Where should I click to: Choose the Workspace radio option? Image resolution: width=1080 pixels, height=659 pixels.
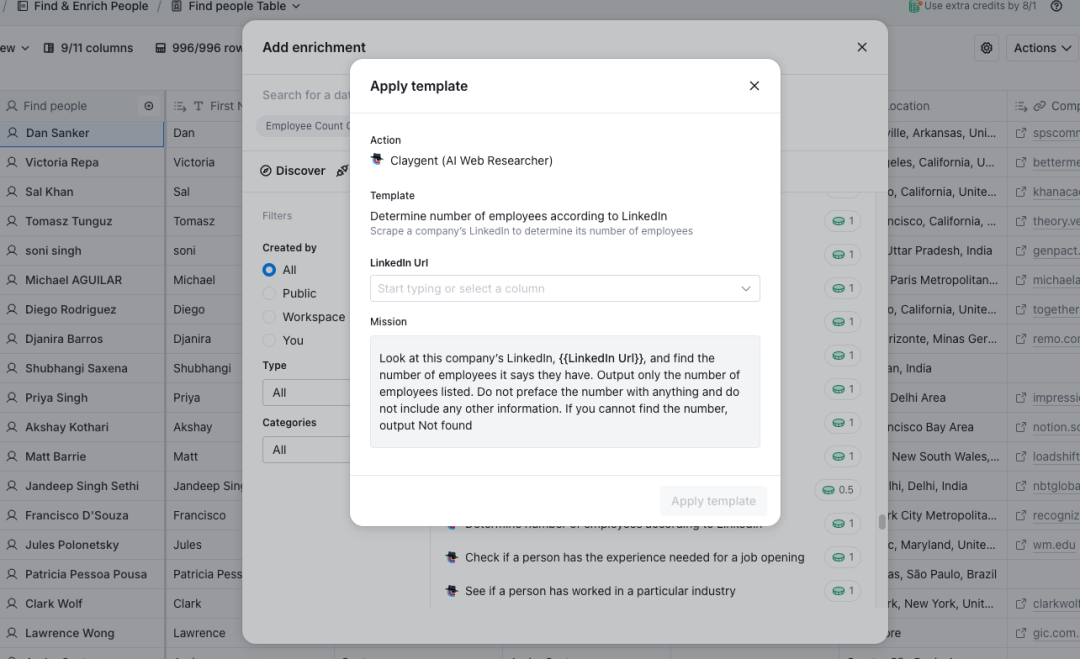tap(269, 317)
